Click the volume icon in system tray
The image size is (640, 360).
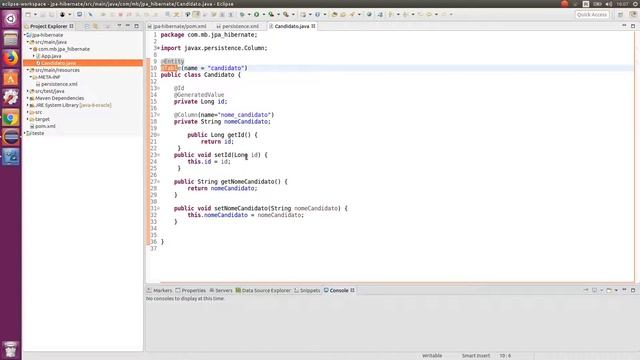pos(609,4)
